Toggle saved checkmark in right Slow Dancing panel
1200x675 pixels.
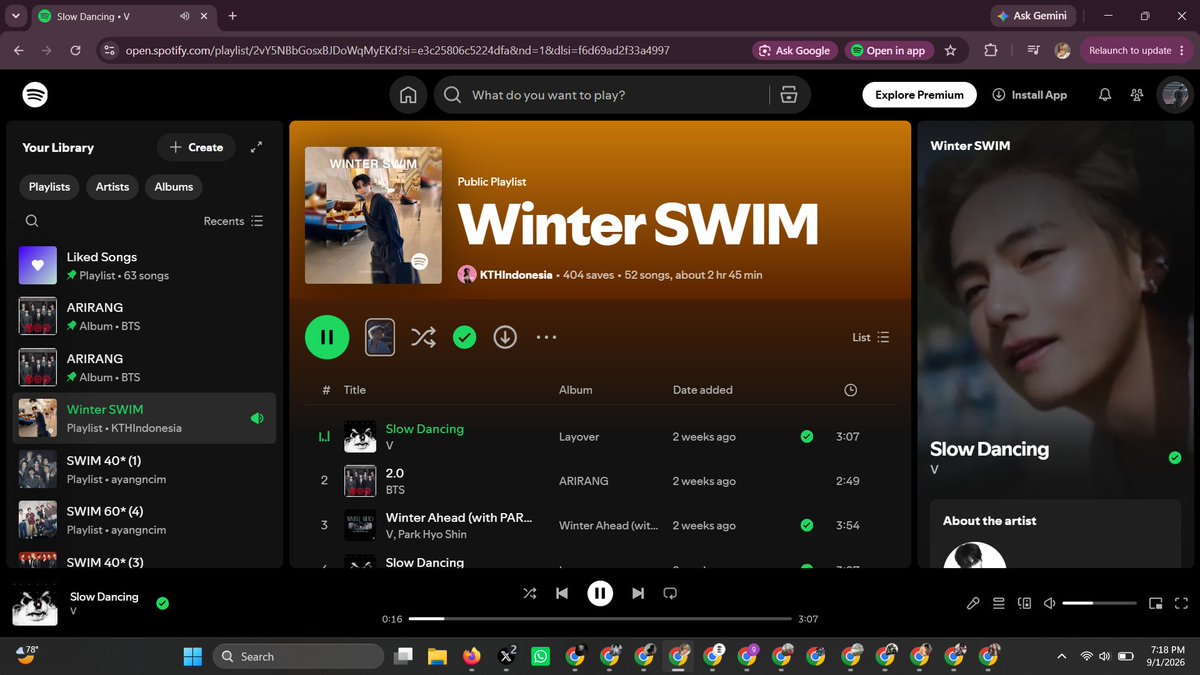(1175, 458)
